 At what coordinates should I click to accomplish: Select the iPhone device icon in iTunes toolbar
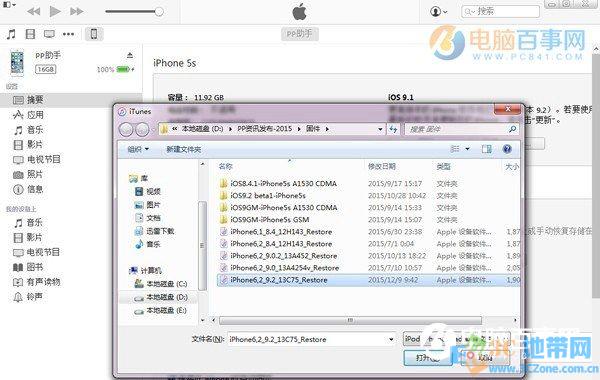(x=94, y=34)
